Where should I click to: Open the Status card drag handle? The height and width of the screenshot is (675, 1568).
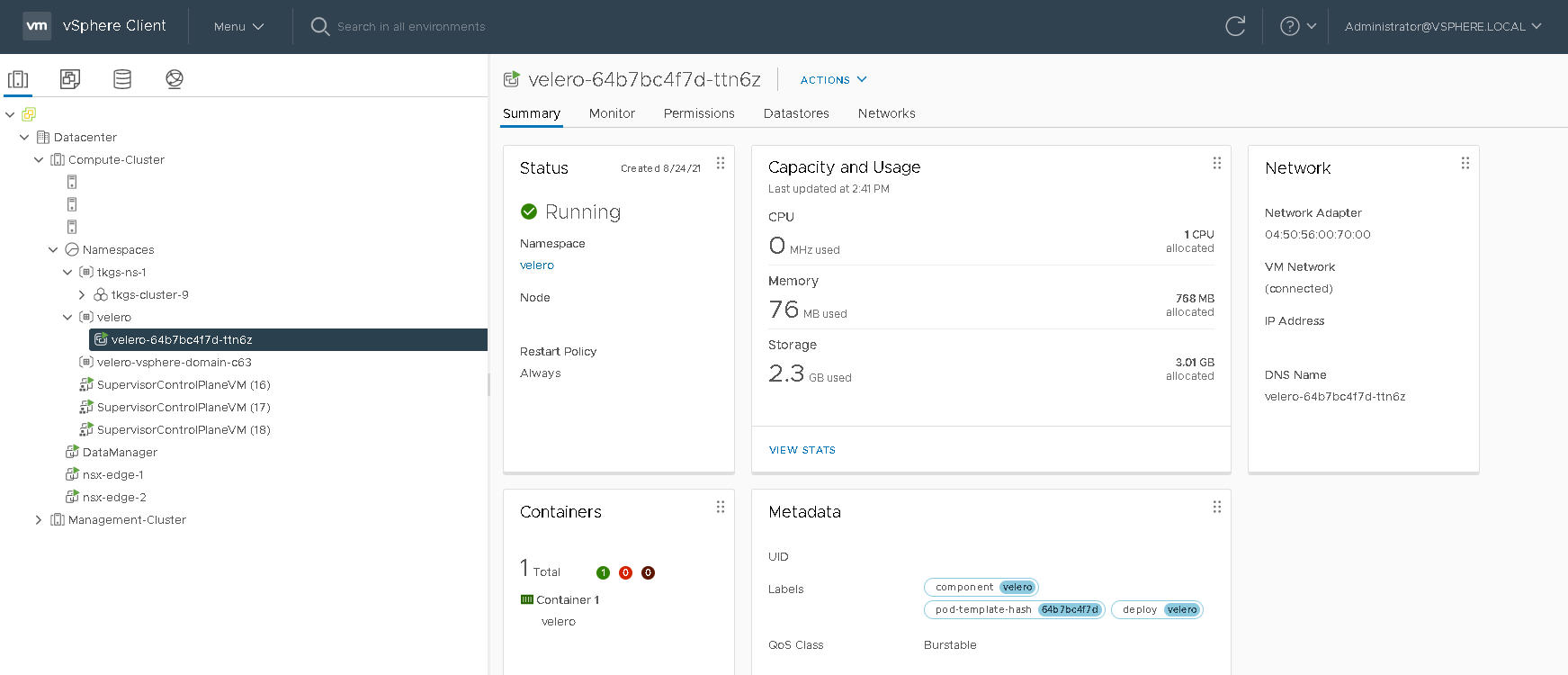pos(721,163)
